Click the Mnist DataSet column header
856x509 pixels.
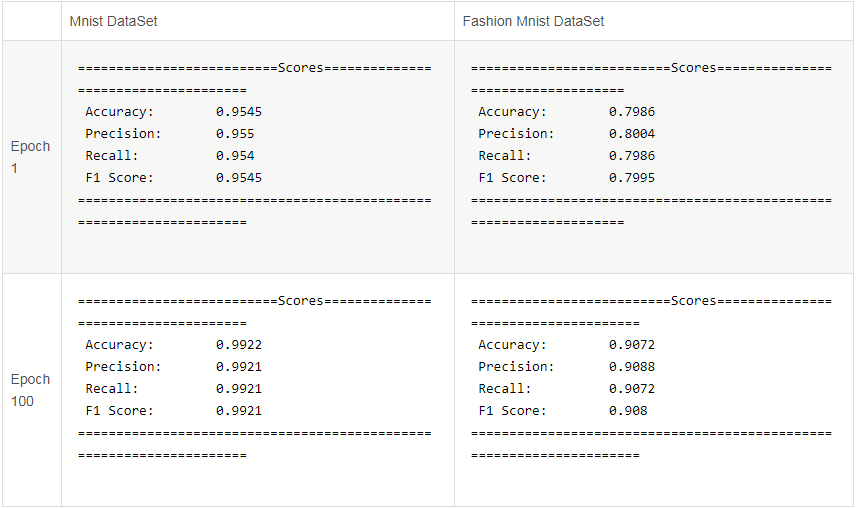click(113, 21)
